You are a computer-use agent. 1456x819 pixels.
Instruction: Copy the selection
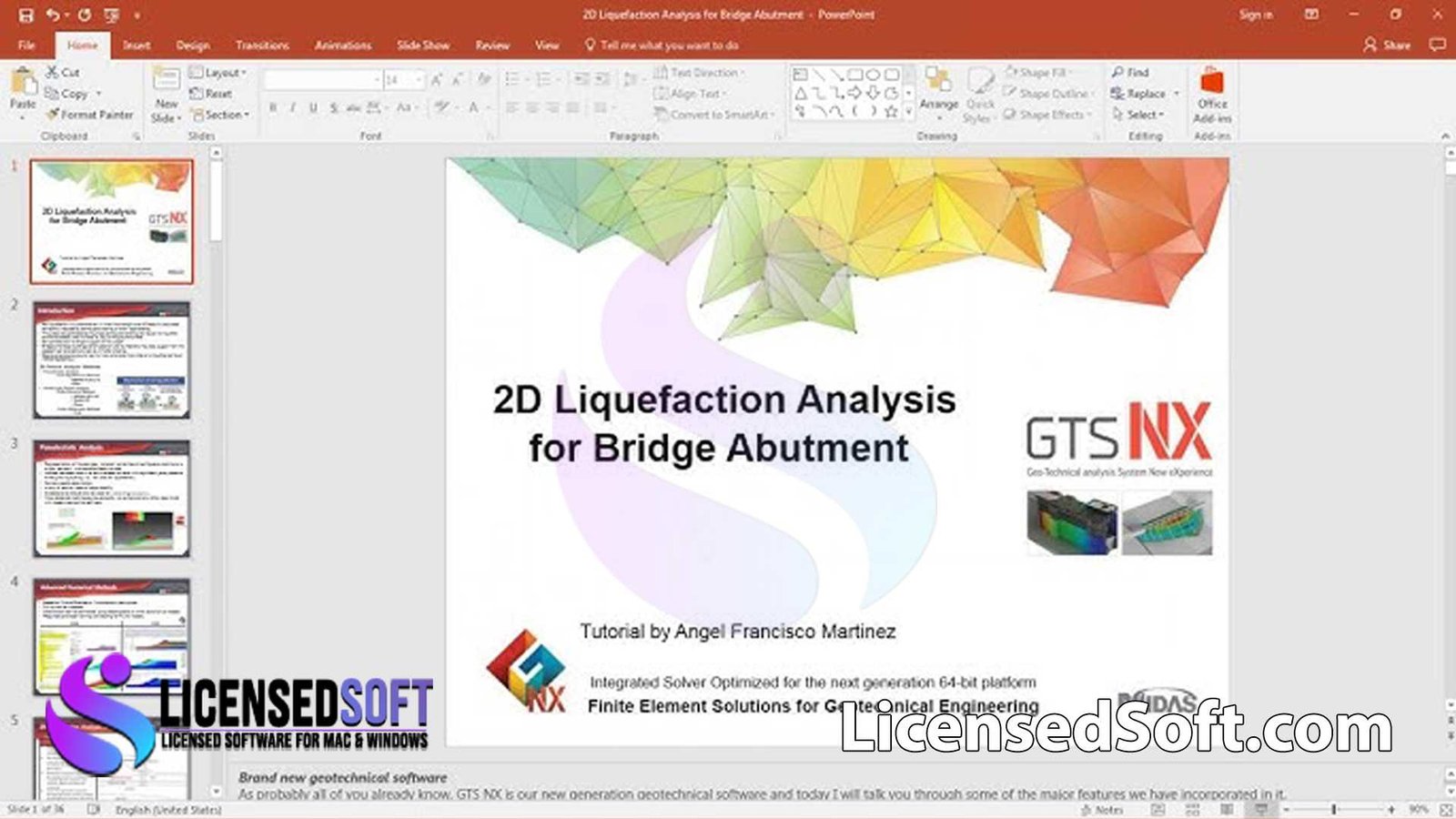[x=67, y=93]
